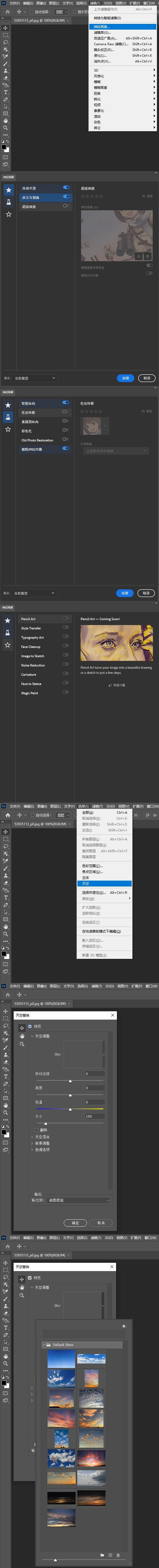Image resolution: width=159 pixels, height=1568 pixels.
Task: Choose 天空 in the Select menu
Action: [105, 883]
